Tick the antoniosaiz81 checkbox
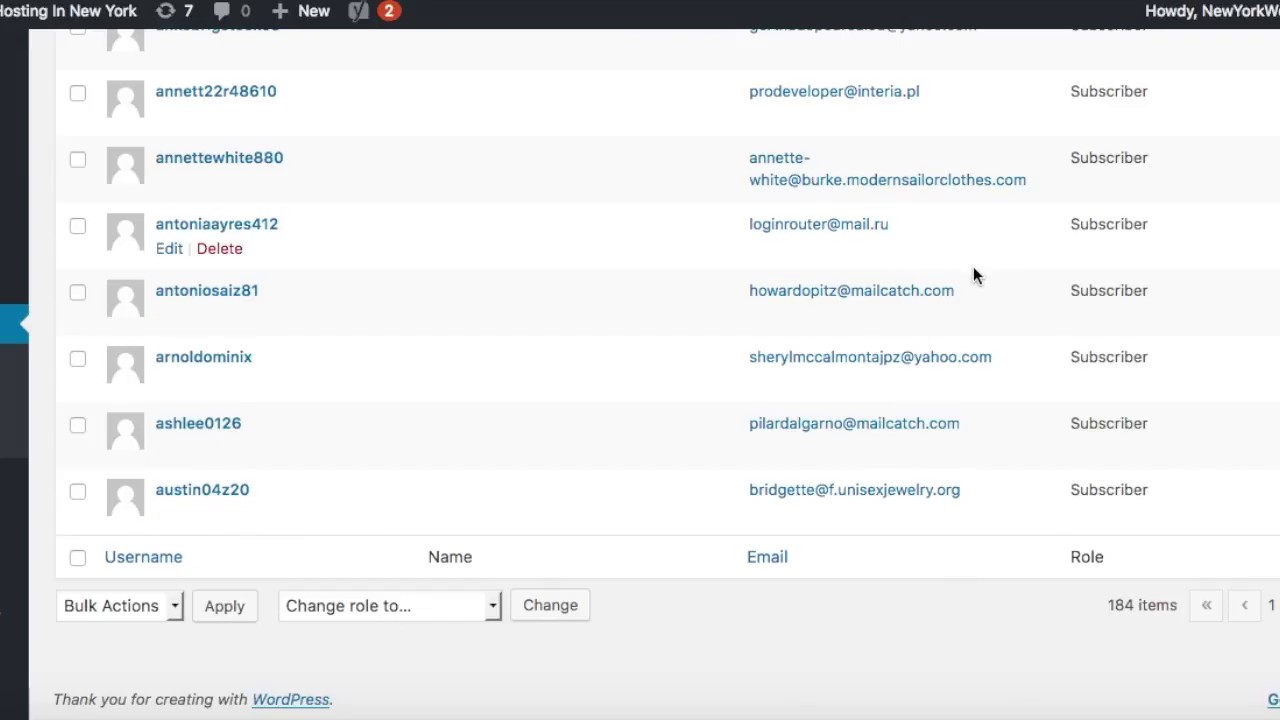The width and height of the screenshot is (1280, 720). [78, 292]
